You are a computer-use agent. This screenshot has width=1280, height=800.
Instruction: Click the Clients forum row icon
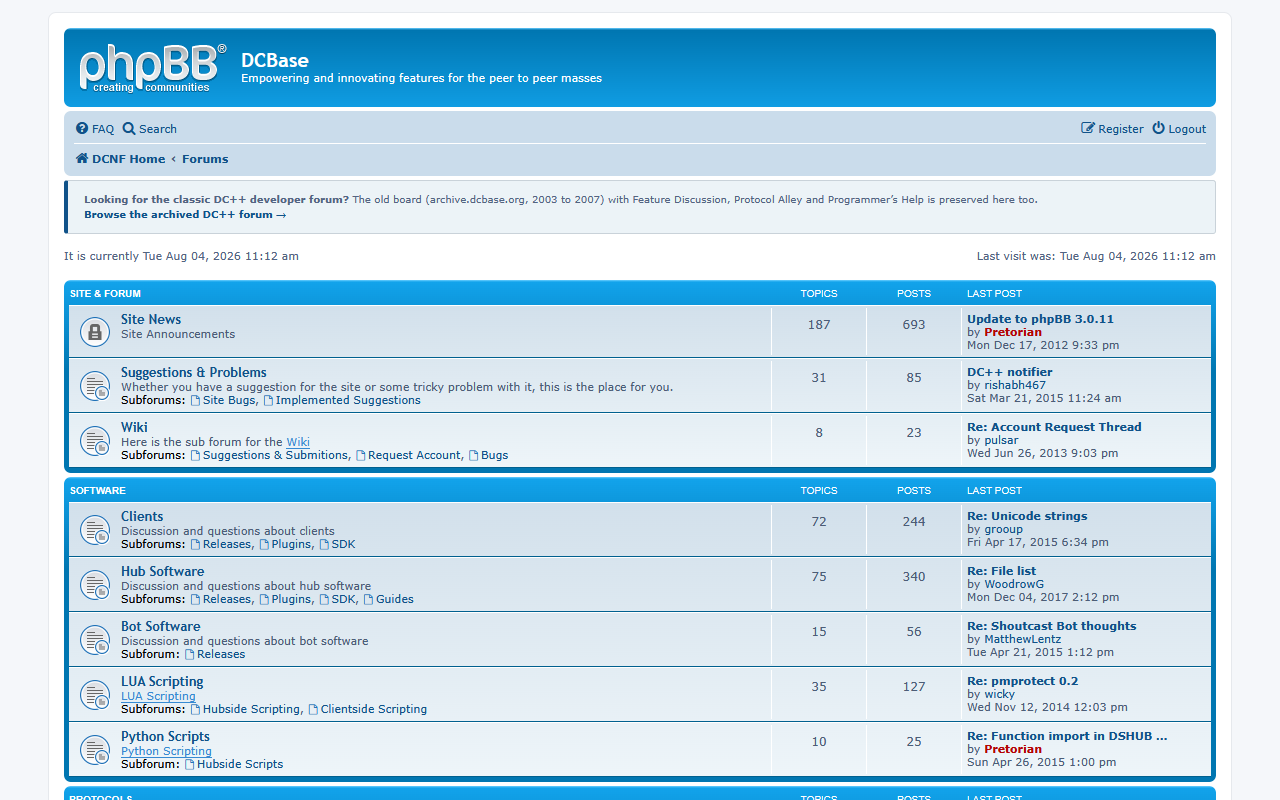click(x=95, y=529)
